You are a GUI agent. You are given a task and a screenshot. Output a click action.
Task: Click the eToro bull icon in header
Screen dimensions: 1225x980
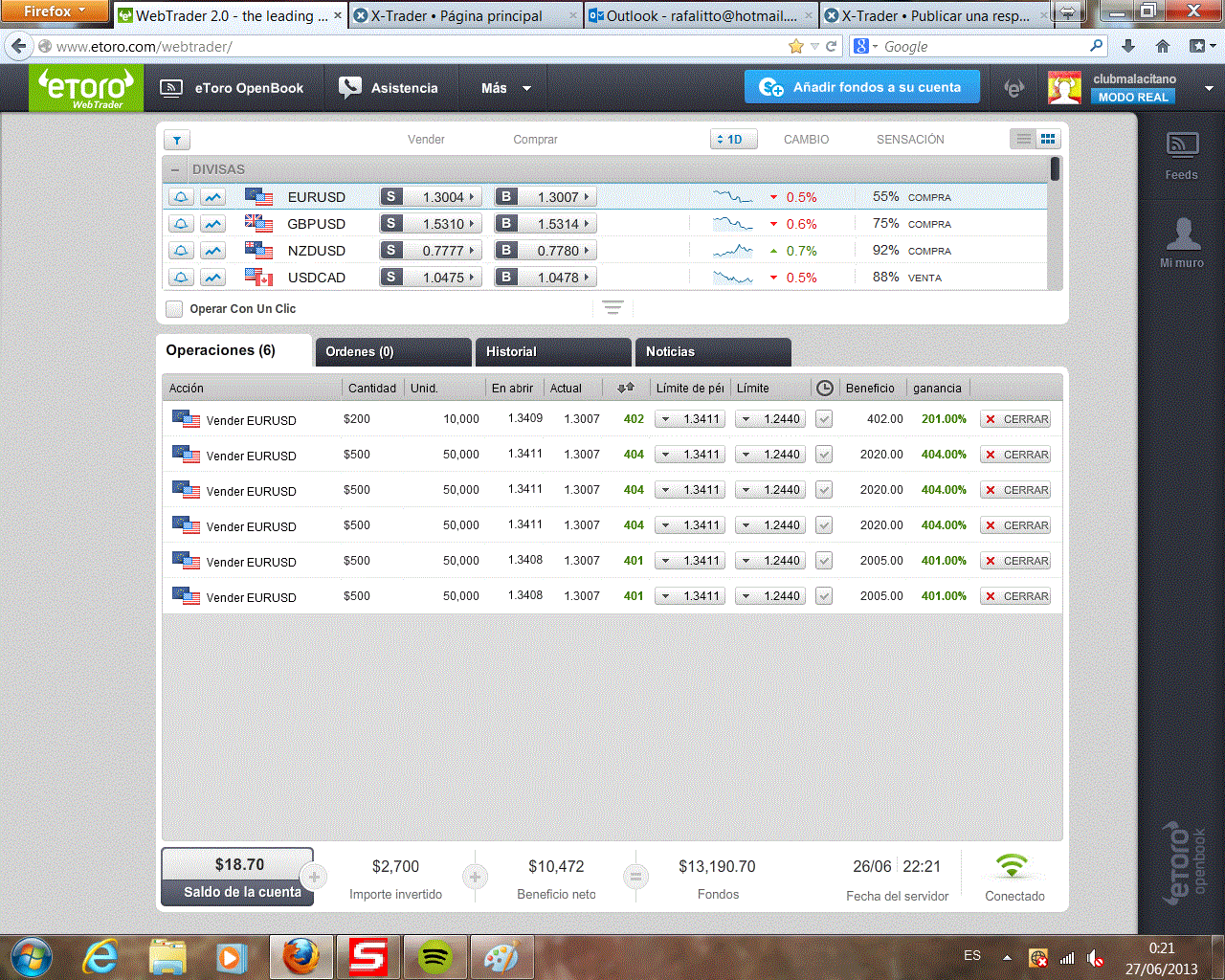1014,88
